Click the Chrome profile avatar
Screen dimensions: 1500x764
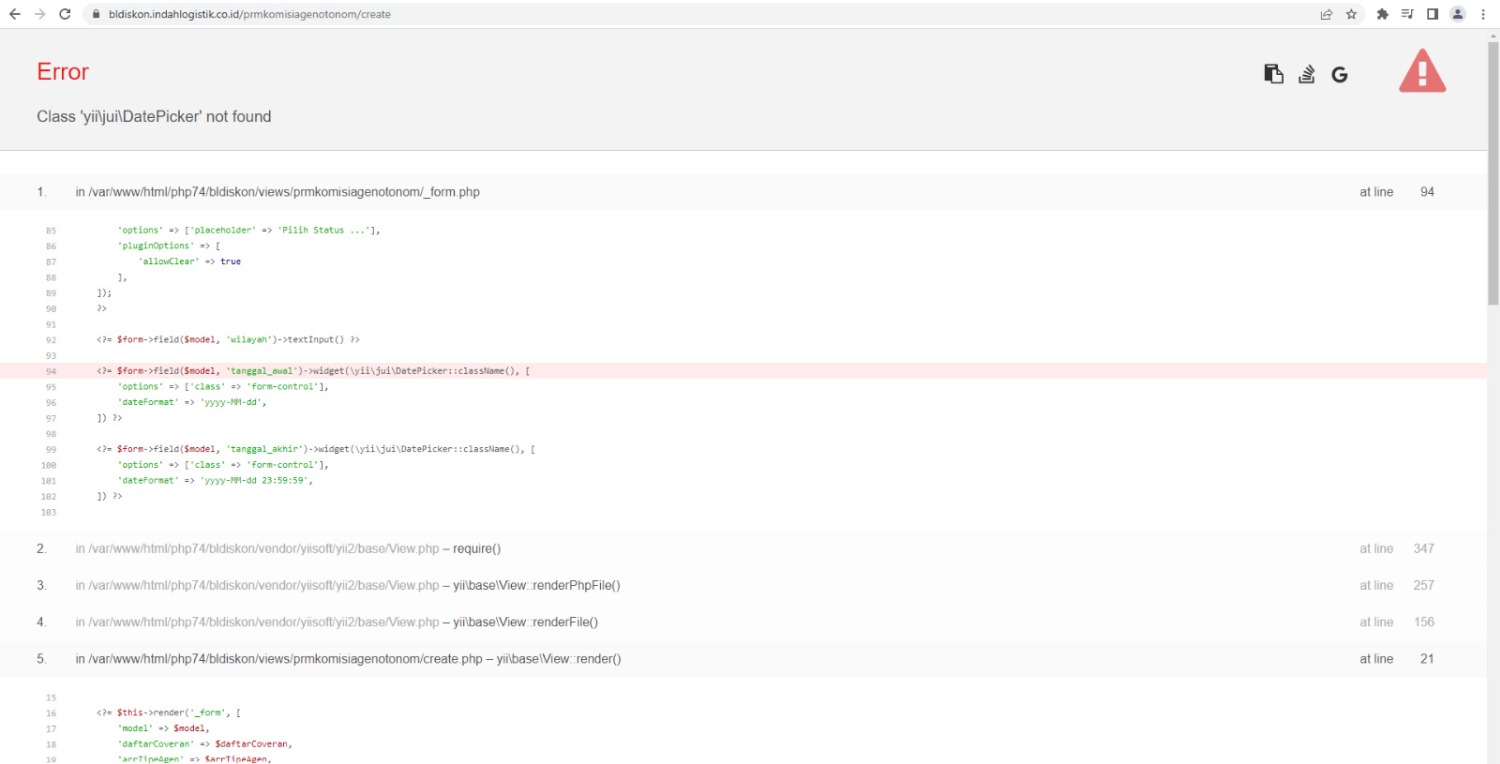pyautogui.click(x=1457, y=14)
